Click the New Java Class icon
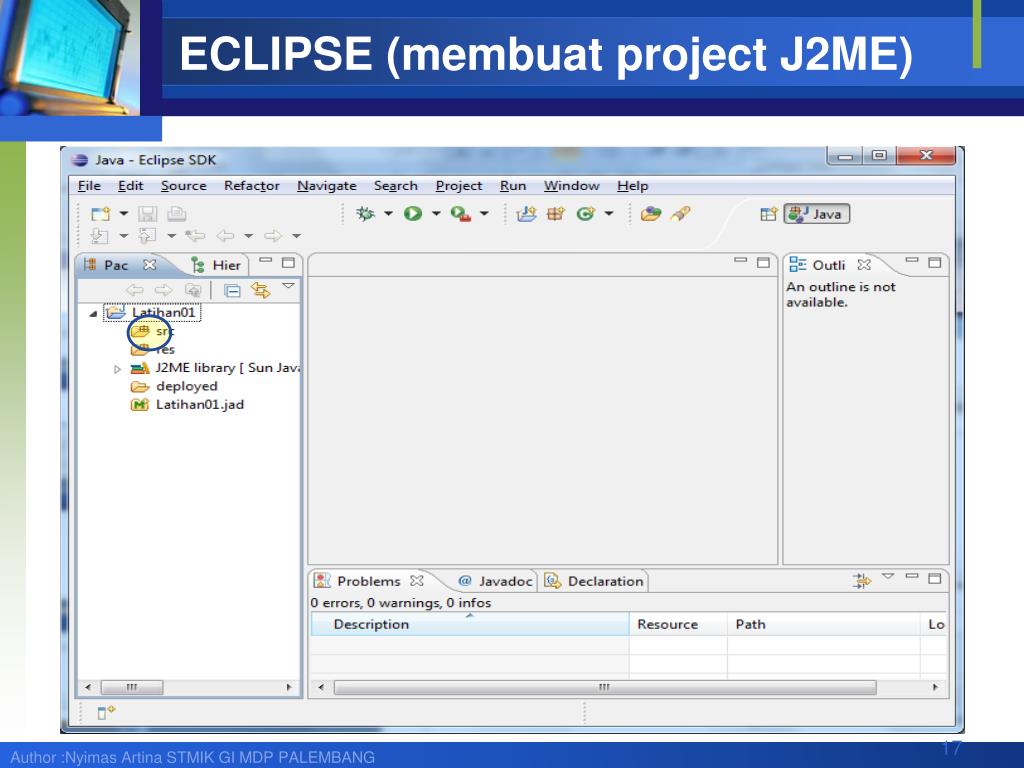 coord(586,214)
